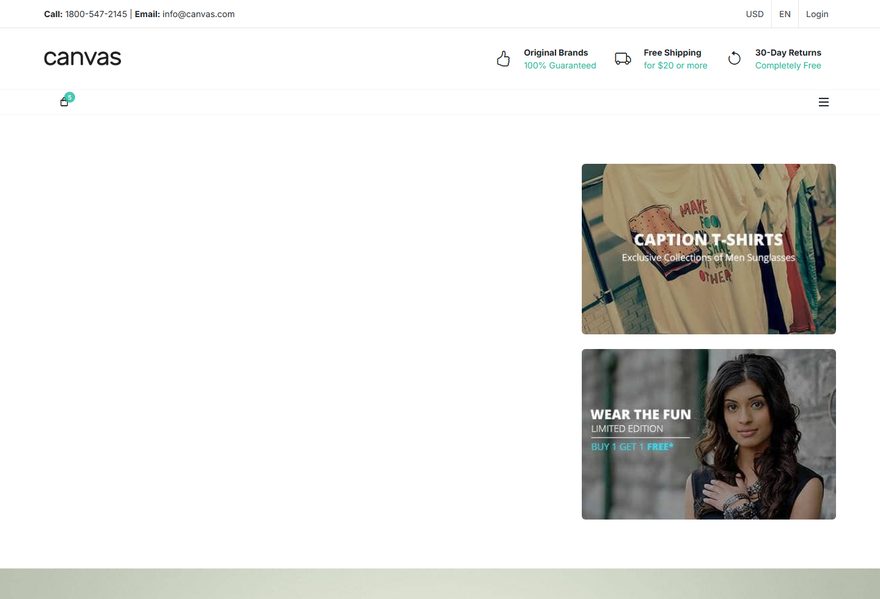Click phone number 1800-547-2145
This screenshot has width=880, height=599.
(x=96, y=14)
